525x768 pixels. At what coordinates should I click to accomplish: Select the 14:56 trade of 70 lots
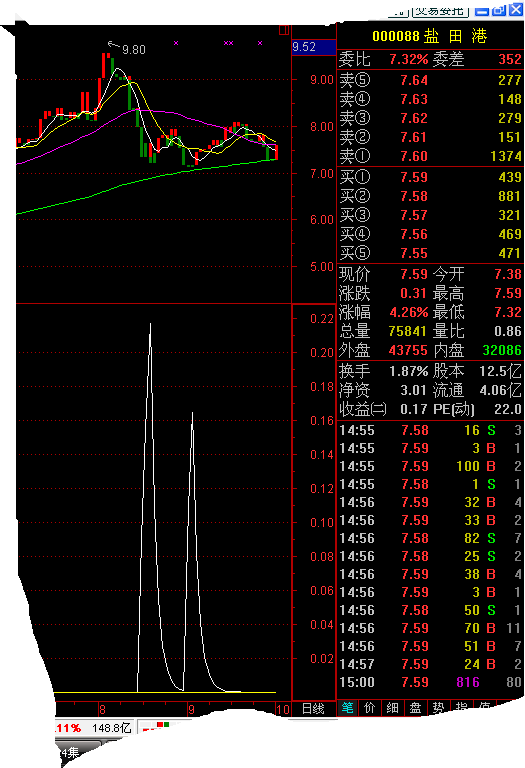tap(430, 628)
